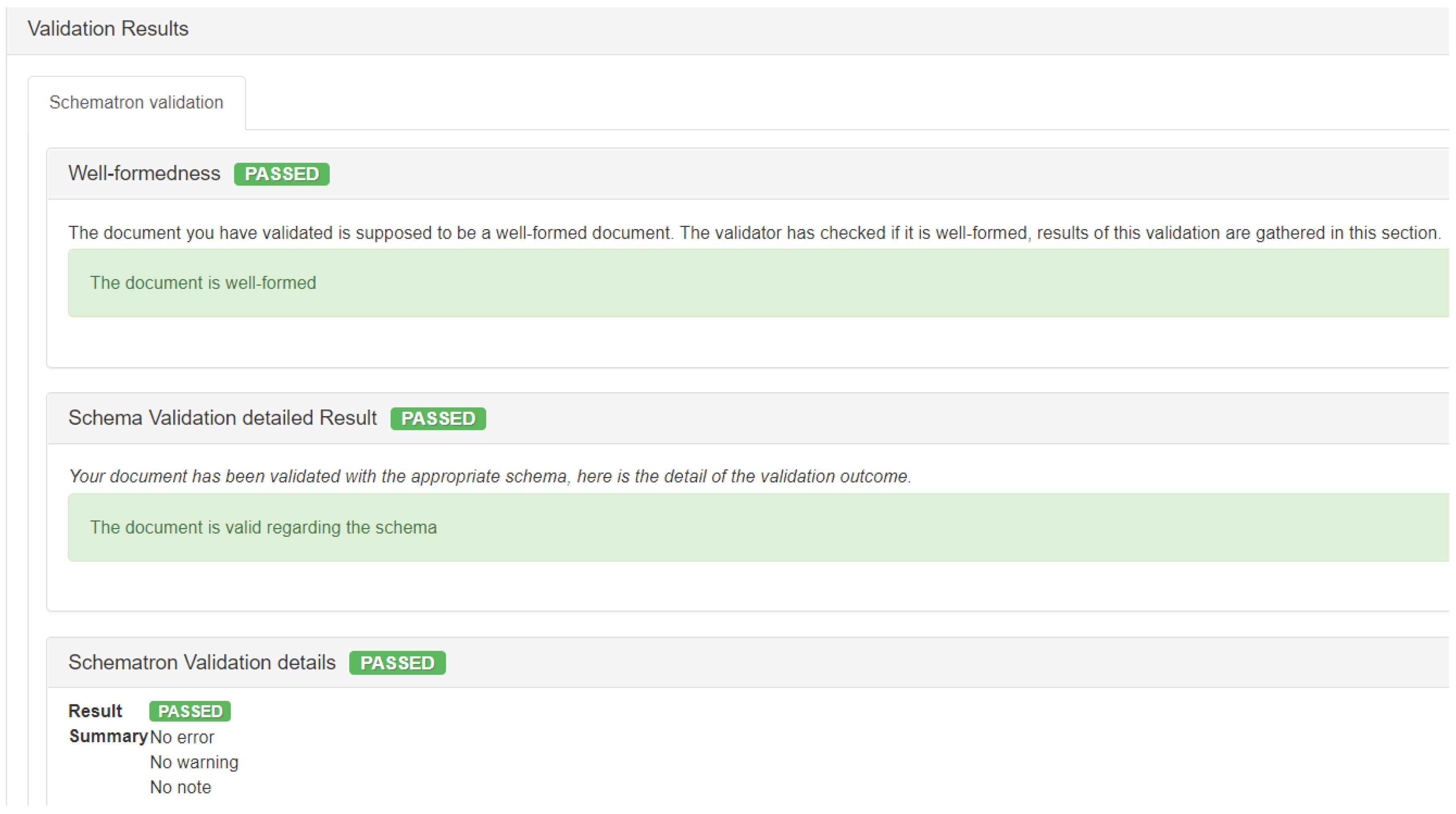Select the "No note" summary line
Image resolution: width=1456 pixels, height=814 pixels.
[x=180, y=787]
